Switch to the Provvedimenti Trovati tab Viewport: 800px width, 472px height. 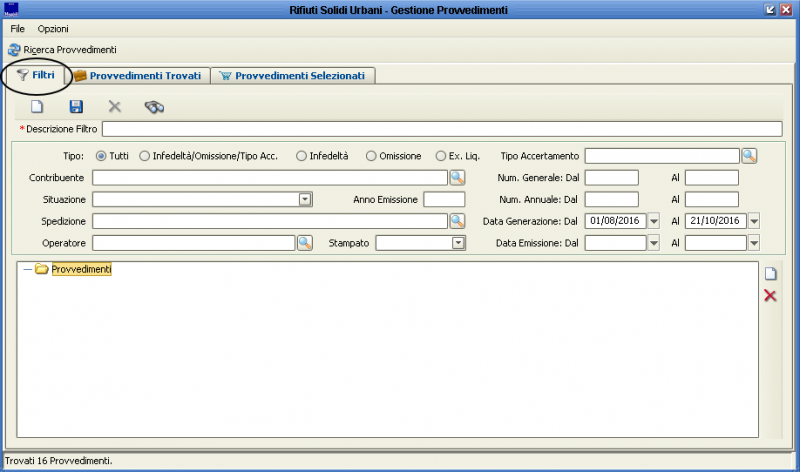tap(138, 76)
